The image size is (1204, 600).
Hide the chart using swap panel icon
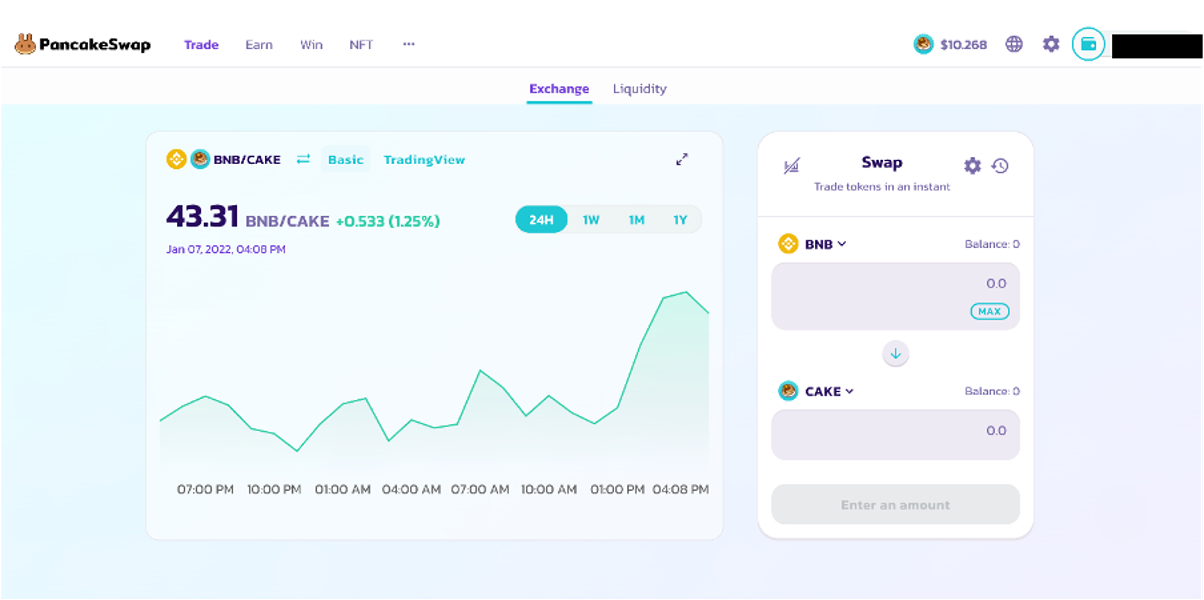[x=791, y=166]
